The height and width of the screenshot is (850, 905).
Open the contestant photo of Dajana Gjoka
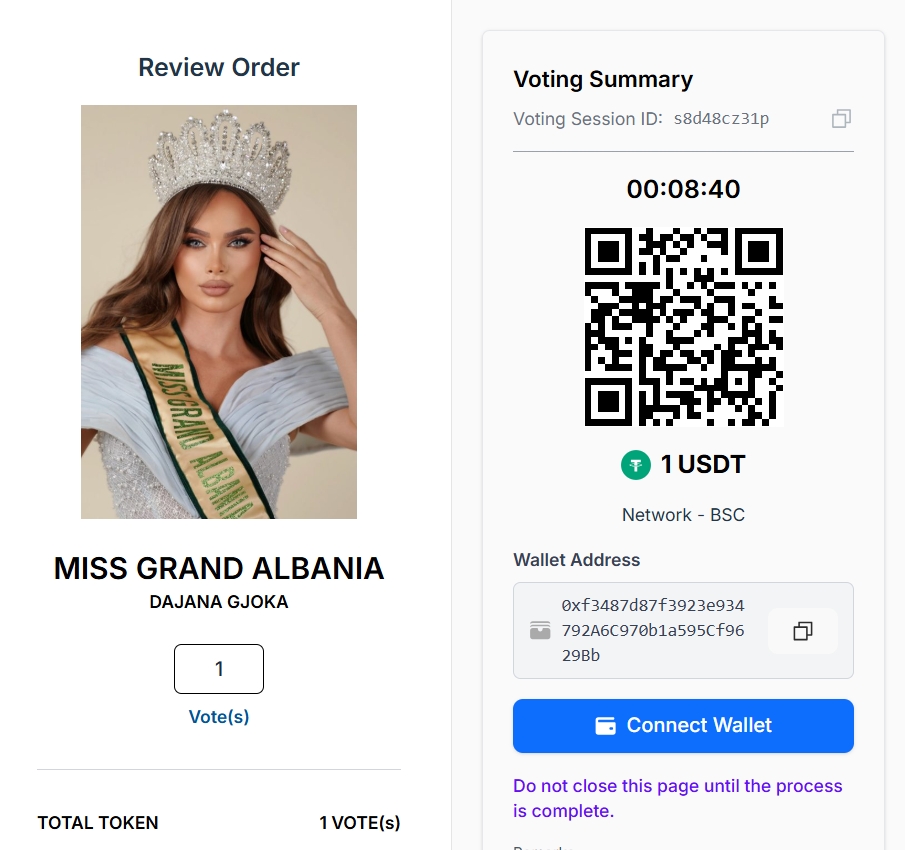coord(219,312)
